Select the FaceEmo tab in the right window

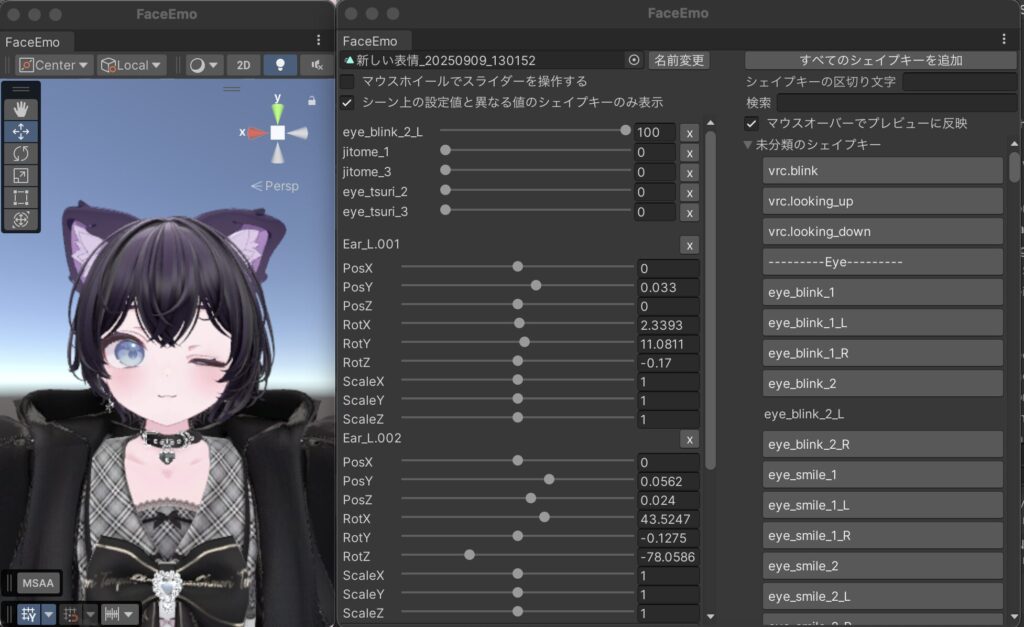(x=370, y=41)
